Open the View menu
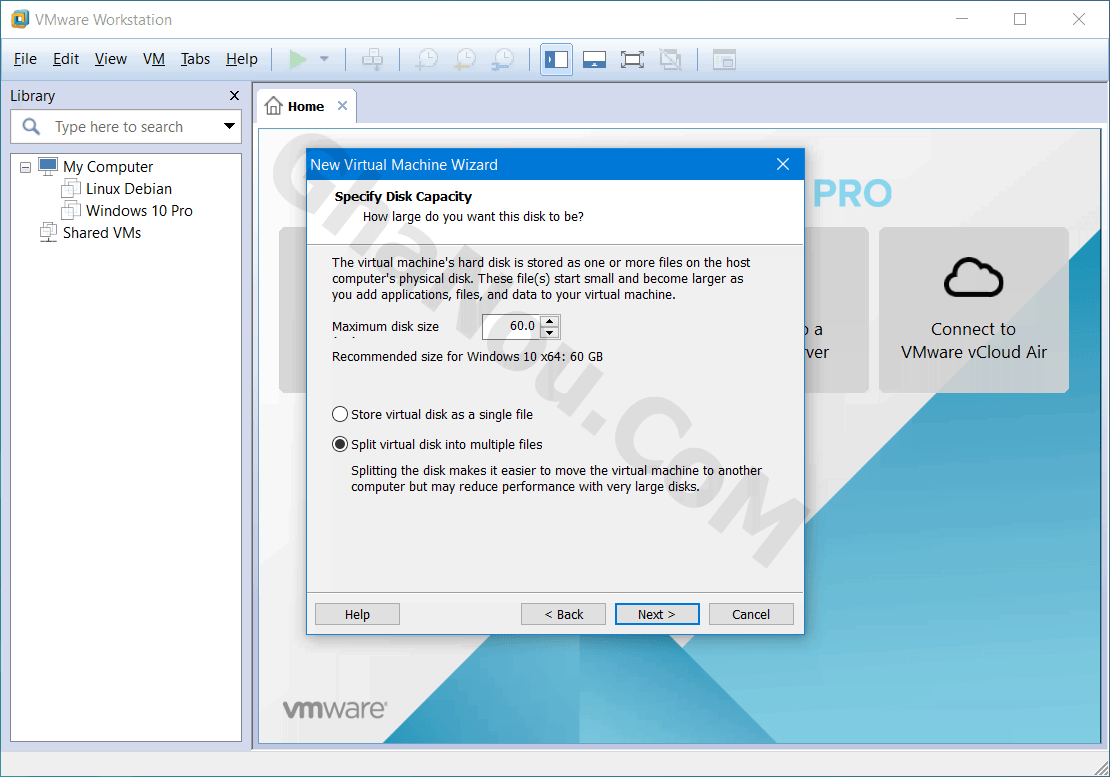Image resolution: width=1110 pixels, height=777 pixels. pyautogui.click(x=111, y=59)
